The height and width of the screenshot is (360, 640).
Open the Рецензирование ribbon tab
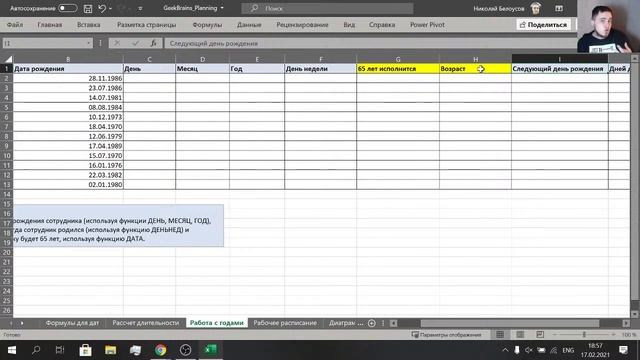[302, 24]
